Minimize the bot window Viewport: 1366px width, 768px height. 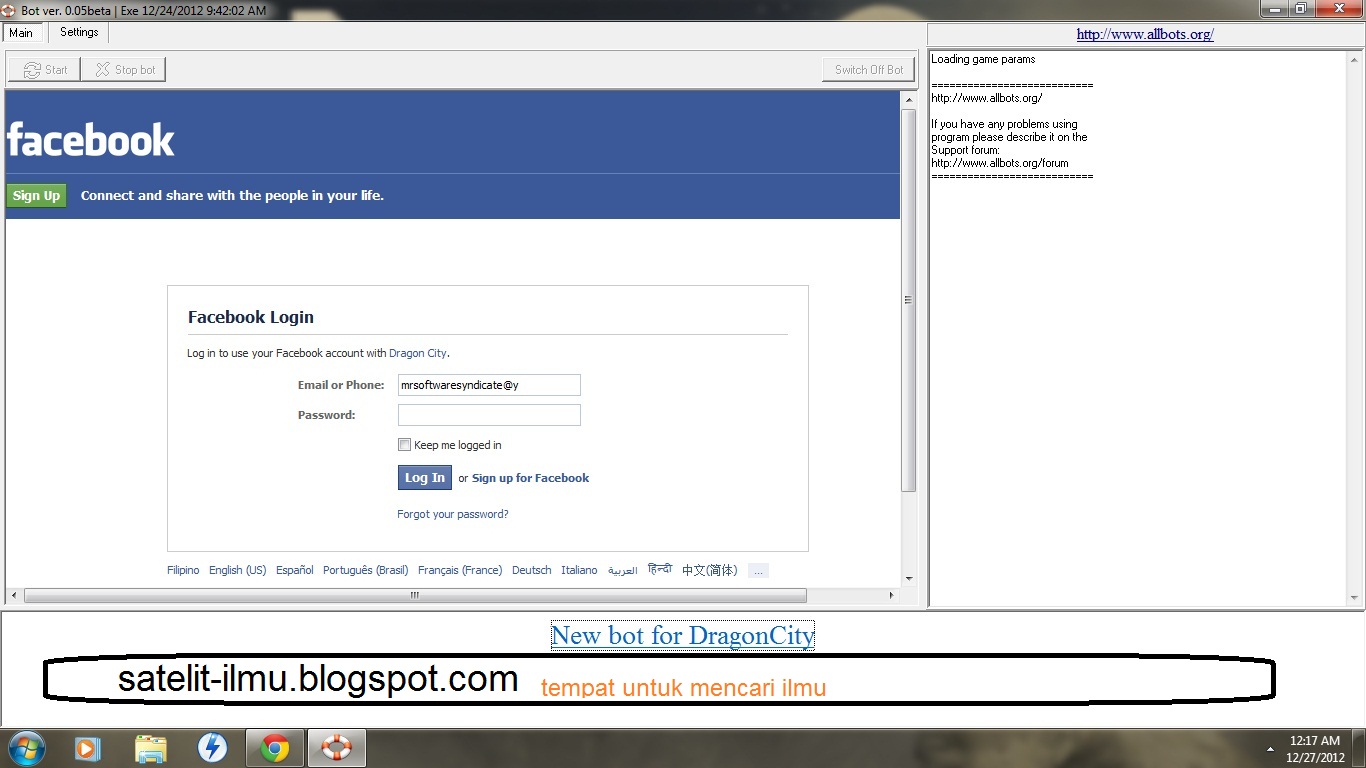pos(1273,8)
